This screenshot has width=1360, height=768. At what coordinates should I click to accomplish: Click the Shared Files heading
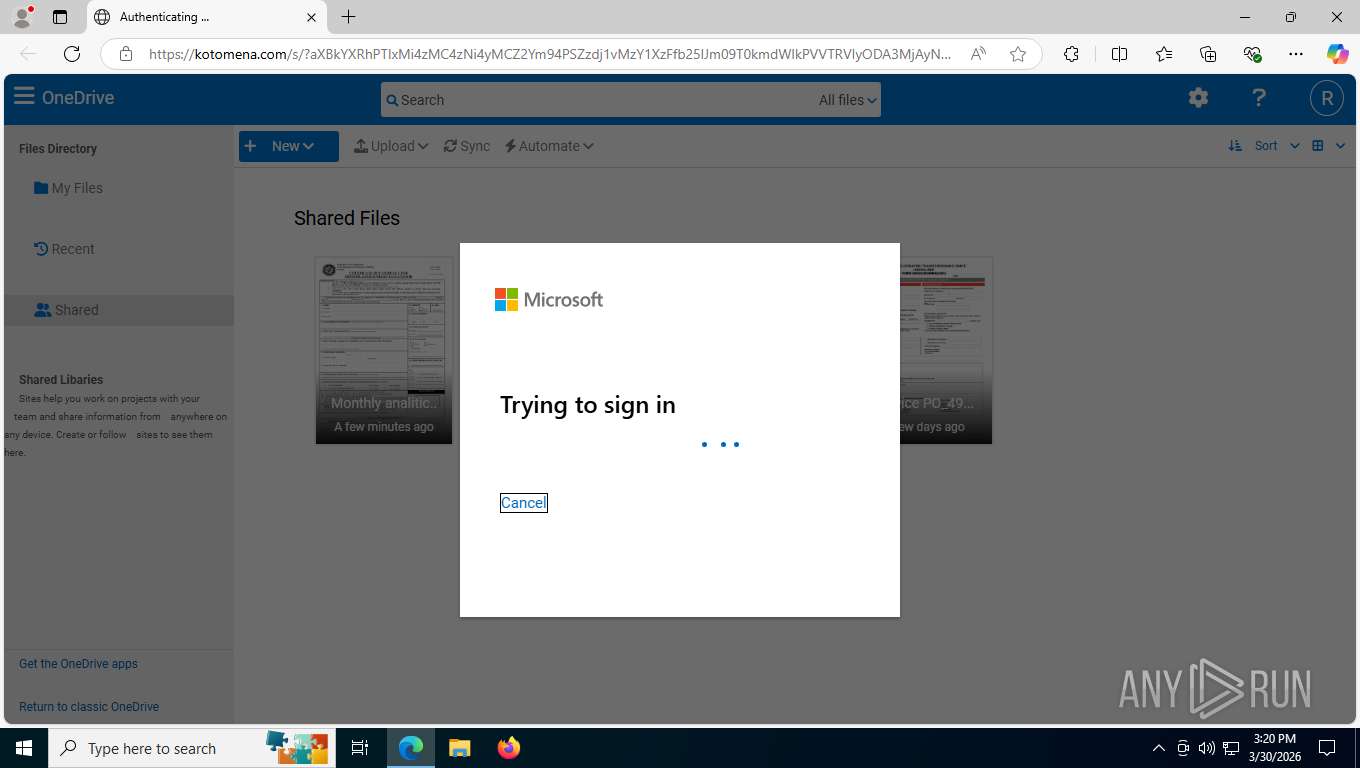347,218
